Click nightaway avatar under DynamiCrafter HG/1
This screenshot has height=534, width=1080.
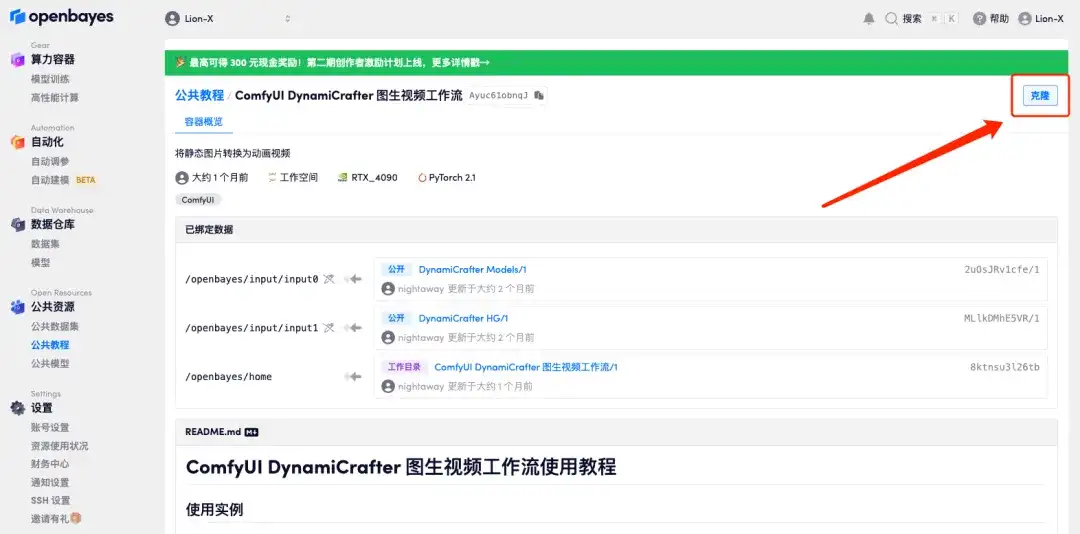pyautogui.click(x=388, y=338)
